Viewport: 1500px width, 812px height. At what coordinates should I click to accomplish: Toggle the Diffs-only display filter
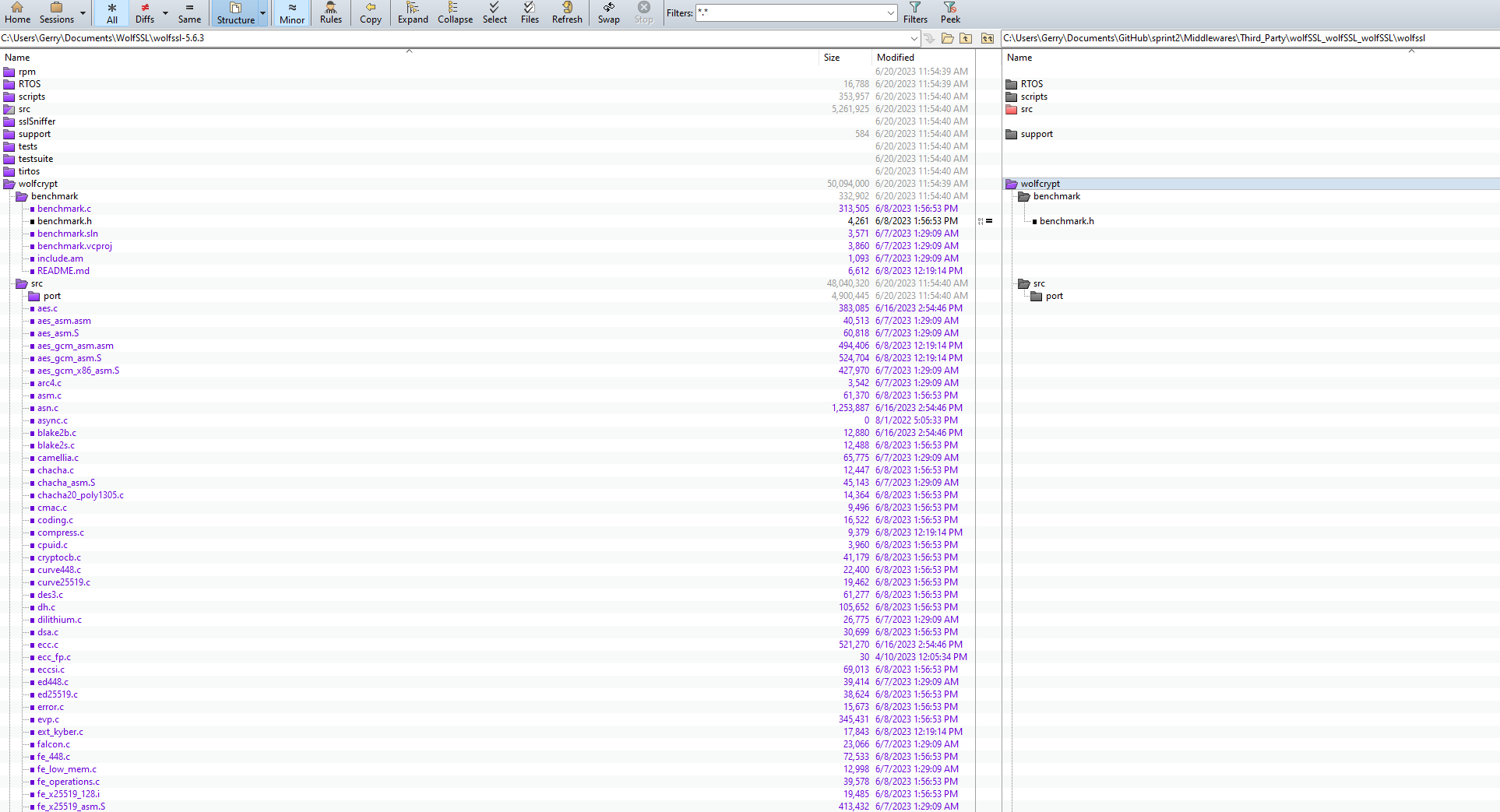[x=145, y=12]
